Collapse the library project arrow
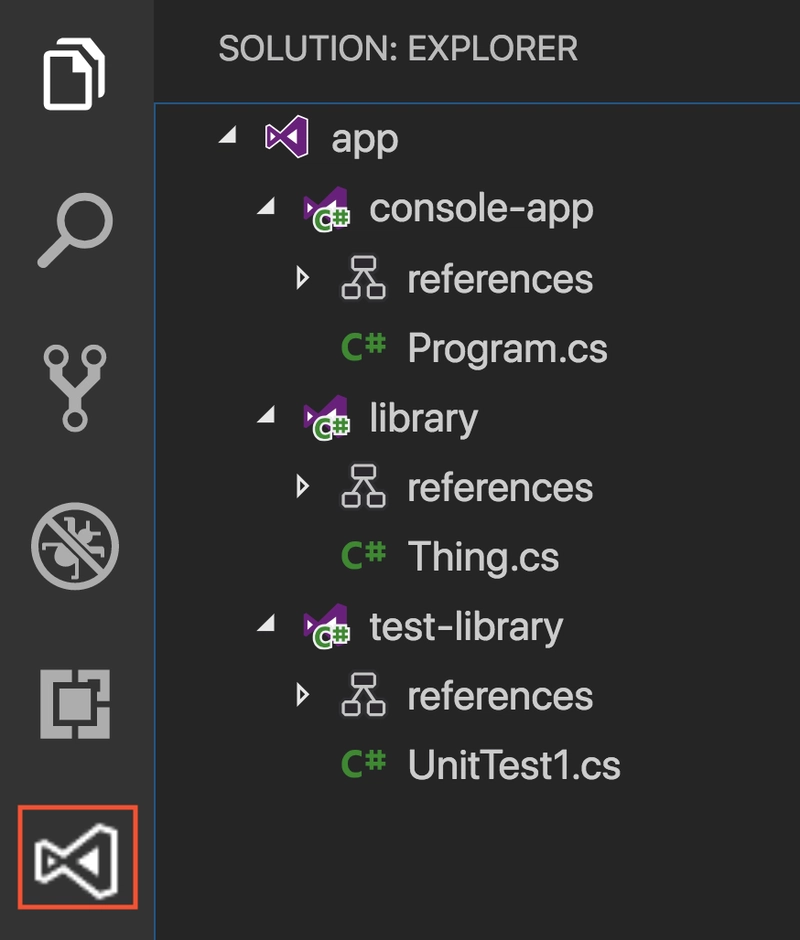 coord(266,414)
